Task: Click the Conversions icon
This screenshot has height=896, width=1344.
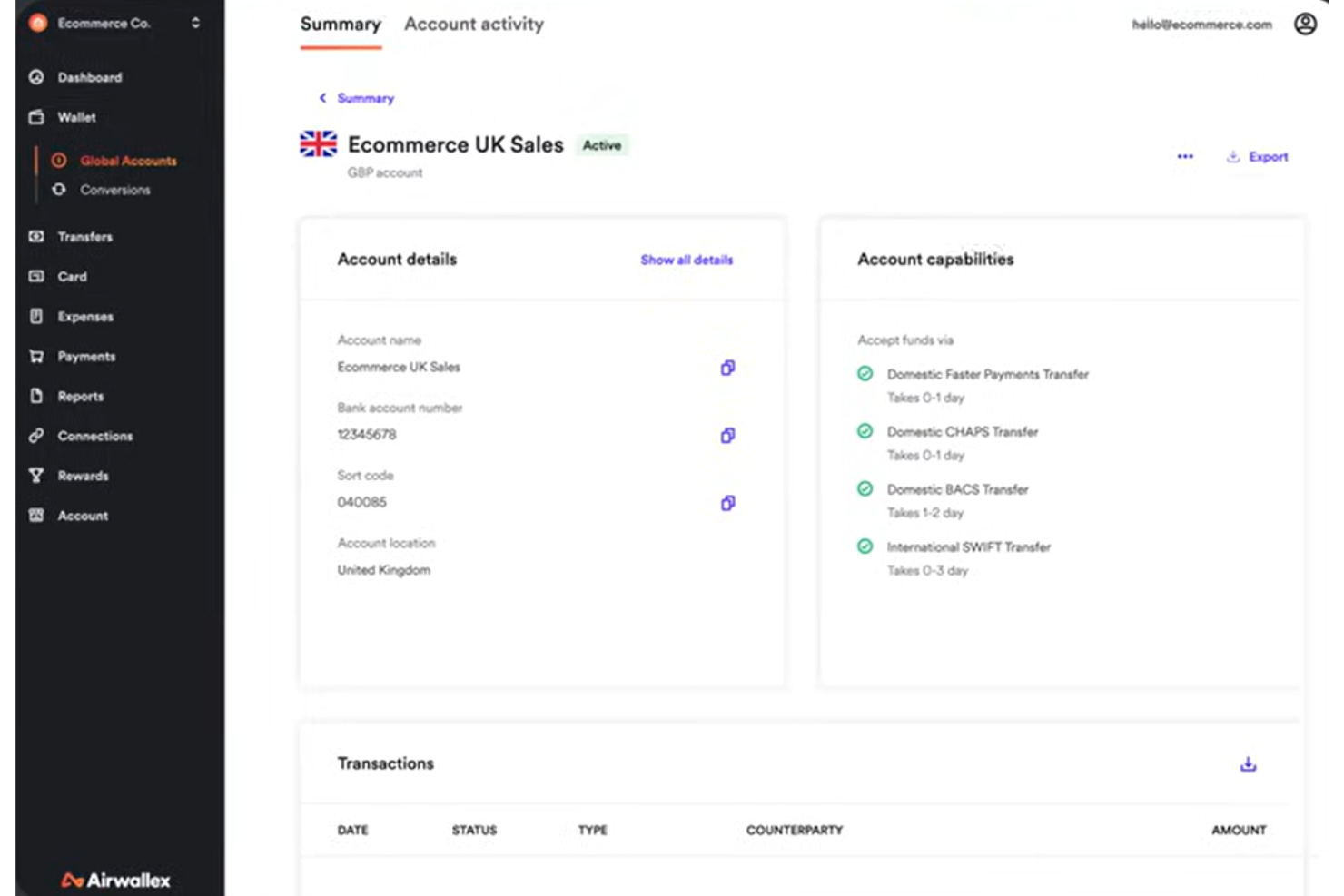Action: coord(59,190)
